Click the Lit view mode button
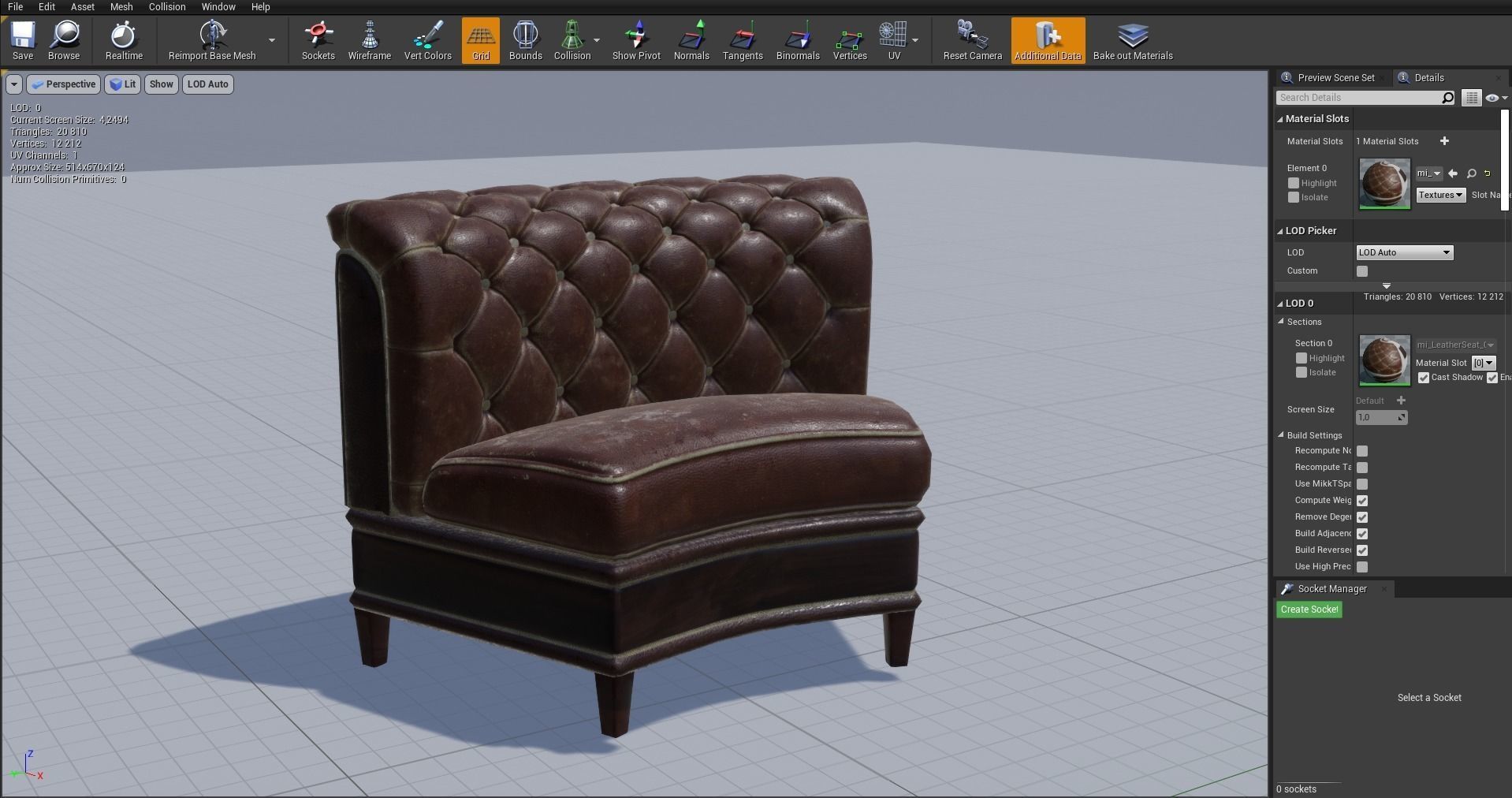Viewport: 1512px width, 798px height. (x=123, y=84)
